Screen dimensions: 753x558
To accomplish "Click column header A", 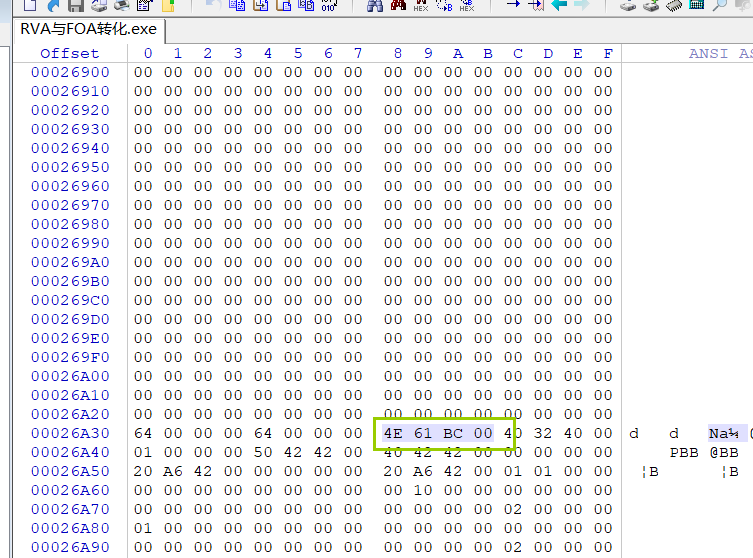I will coord(458,53).
